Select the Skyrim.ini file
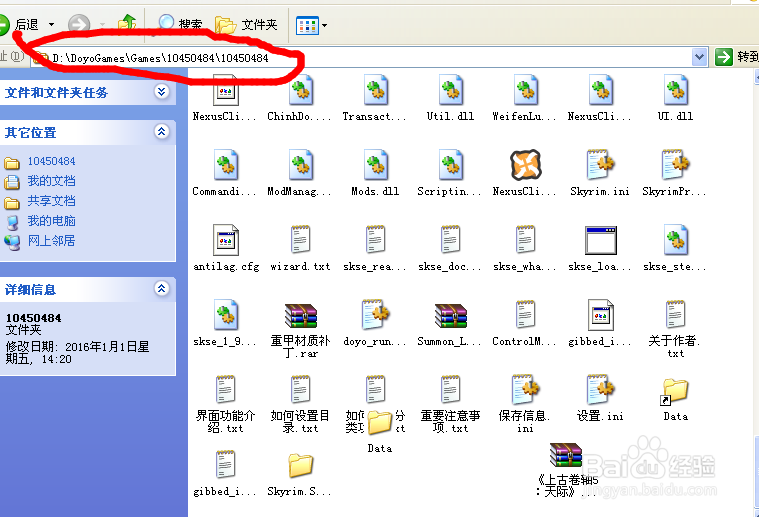 pos(600,173)
